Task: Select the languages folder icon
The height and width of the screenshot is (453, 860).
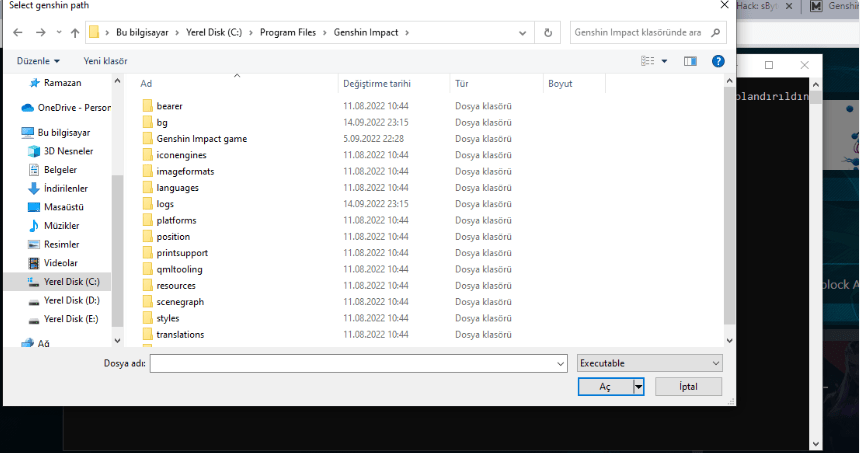Action: click(x=148, y=187)
